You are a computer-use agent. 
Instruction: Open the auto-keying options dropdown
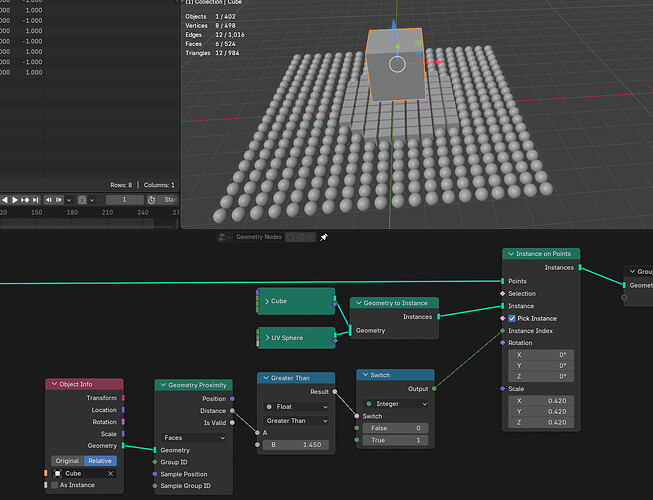tap(92, 200)
